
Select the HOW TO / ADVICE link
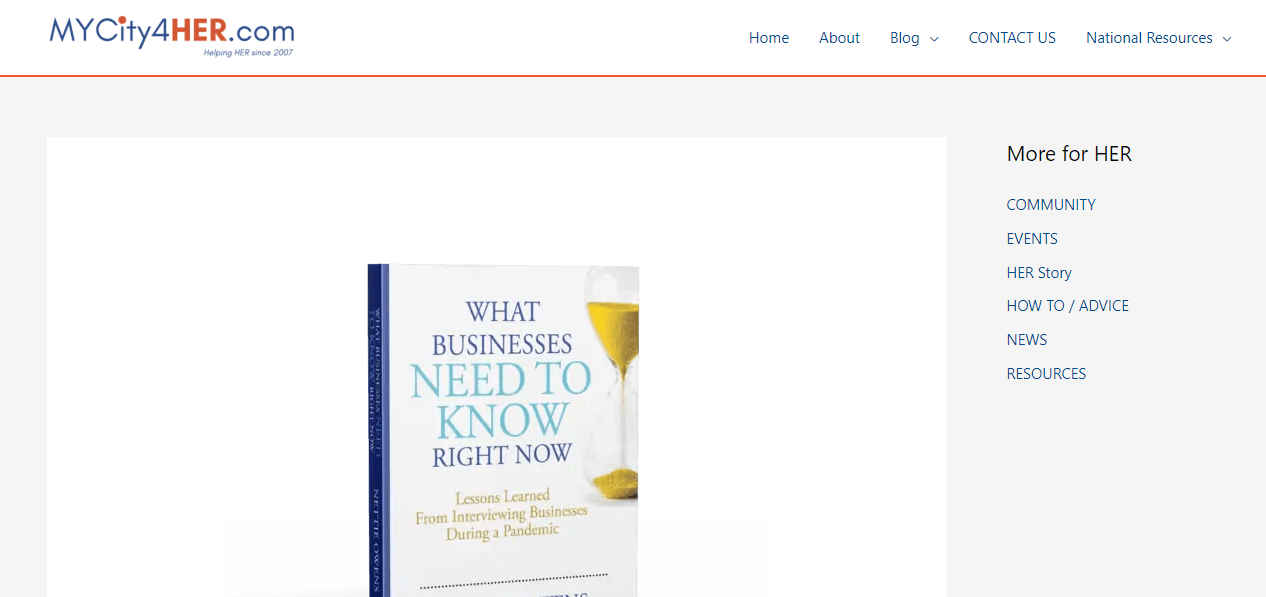point(1068,306)
